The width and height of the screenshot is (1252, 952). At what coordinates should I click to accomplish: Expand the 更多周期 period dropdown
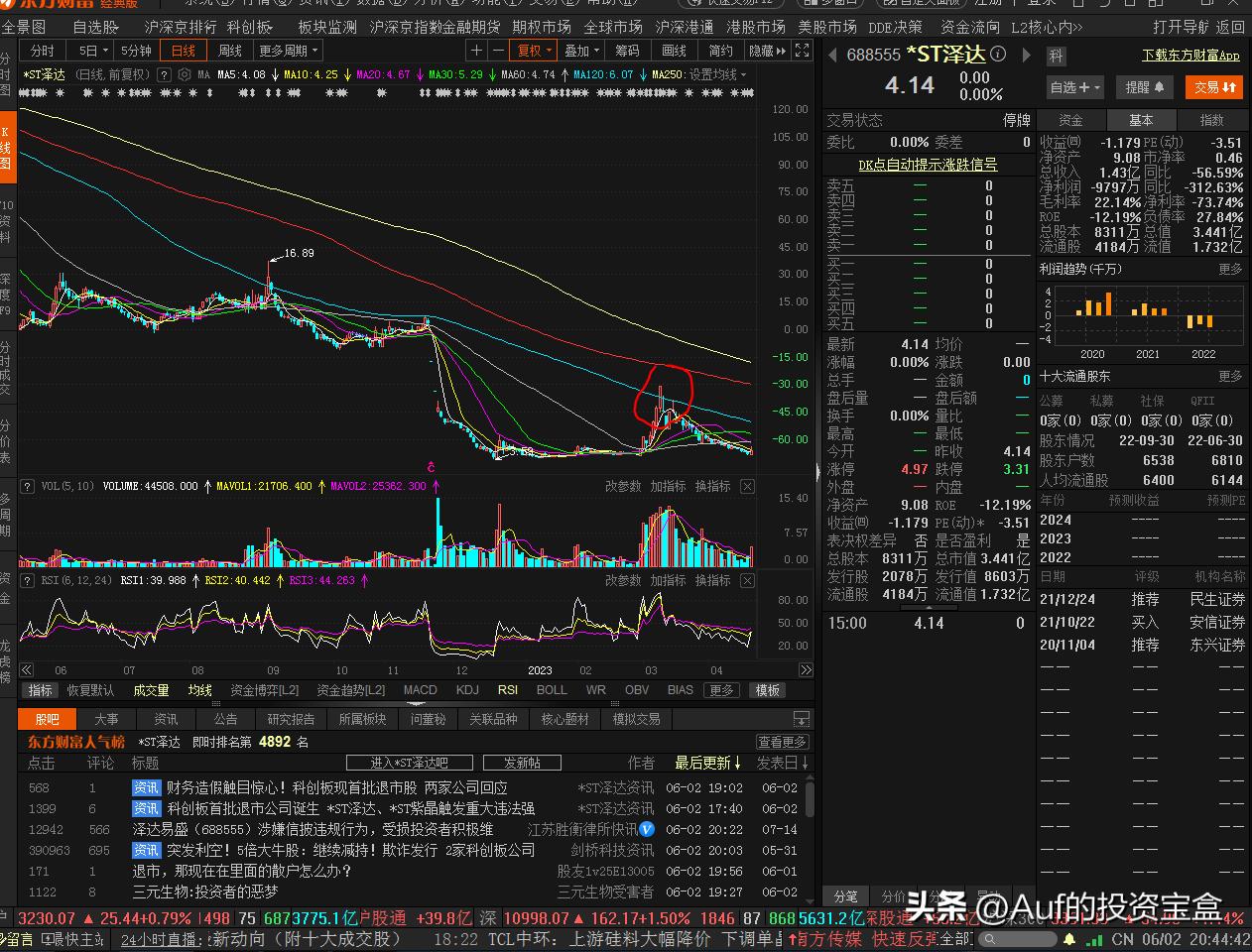click(286, 50)
